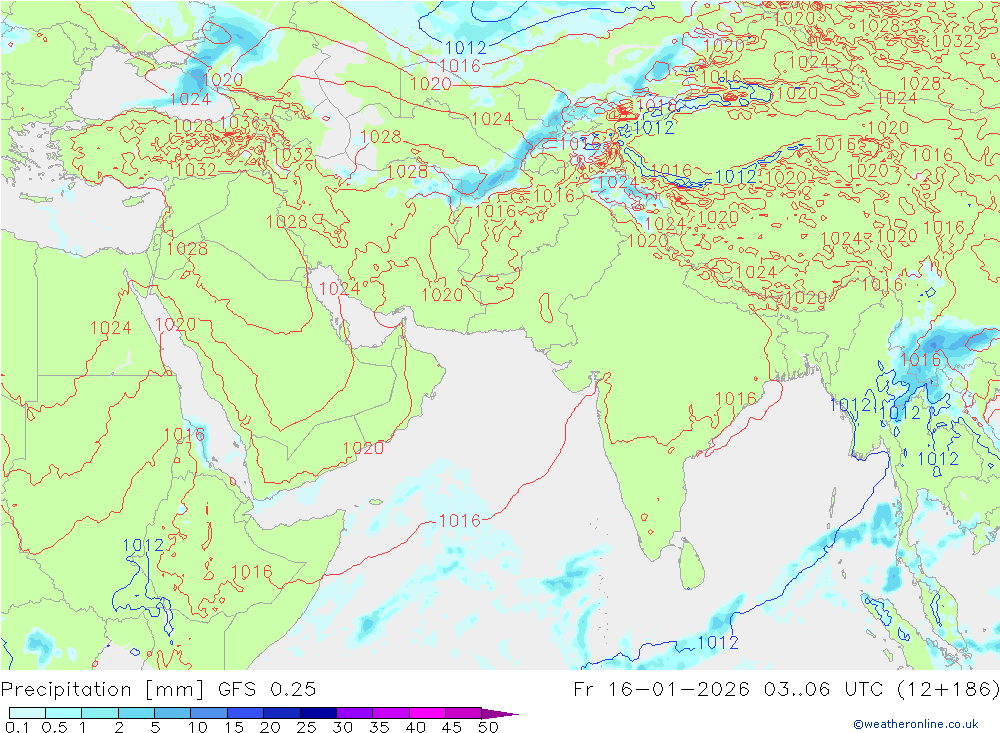This screenshot has width=1000, height=733.
Task: Pick the 20–25 mm legend swatch
Action: pyautogui.click(x=281, y=713)
